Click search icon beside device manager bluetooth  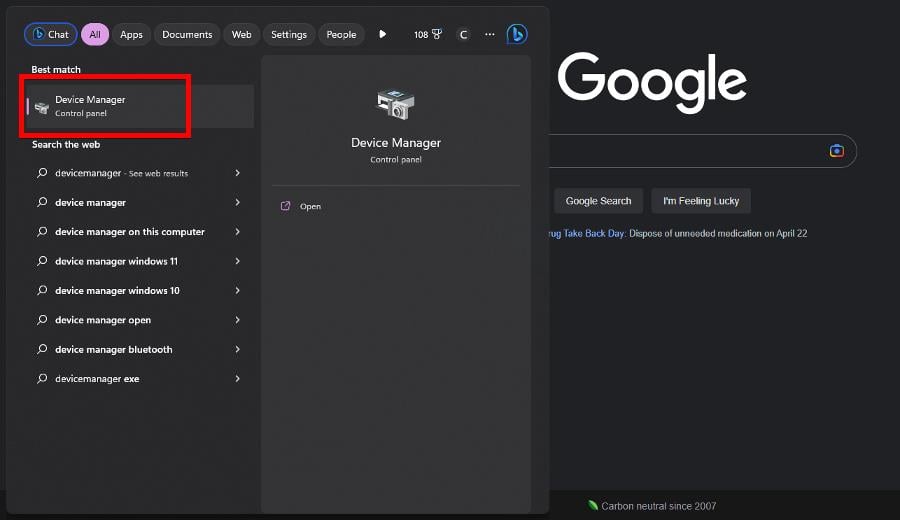coord(42,349)
